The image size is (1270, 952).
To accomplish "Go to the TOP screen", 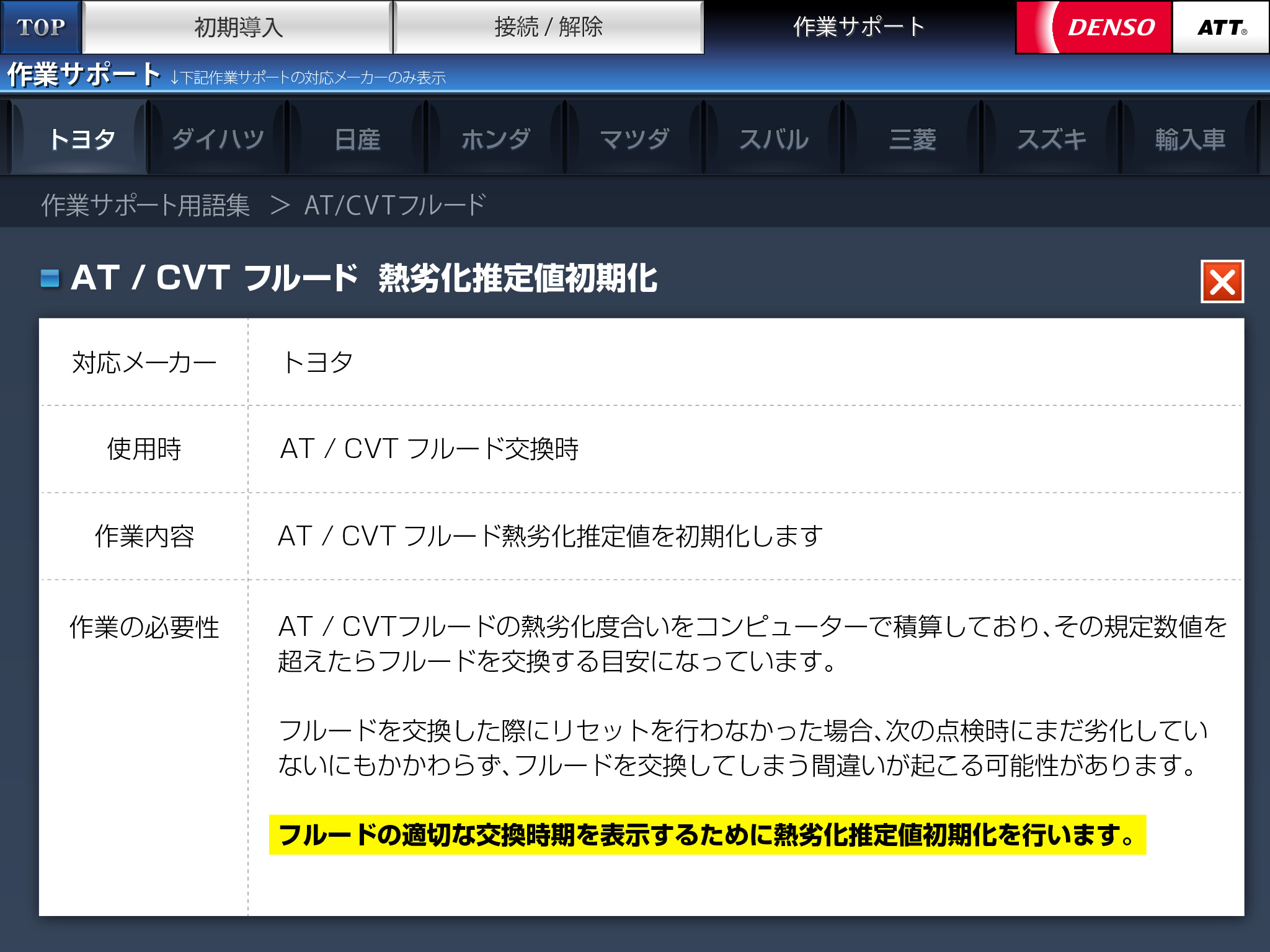I will click(41, 27).
